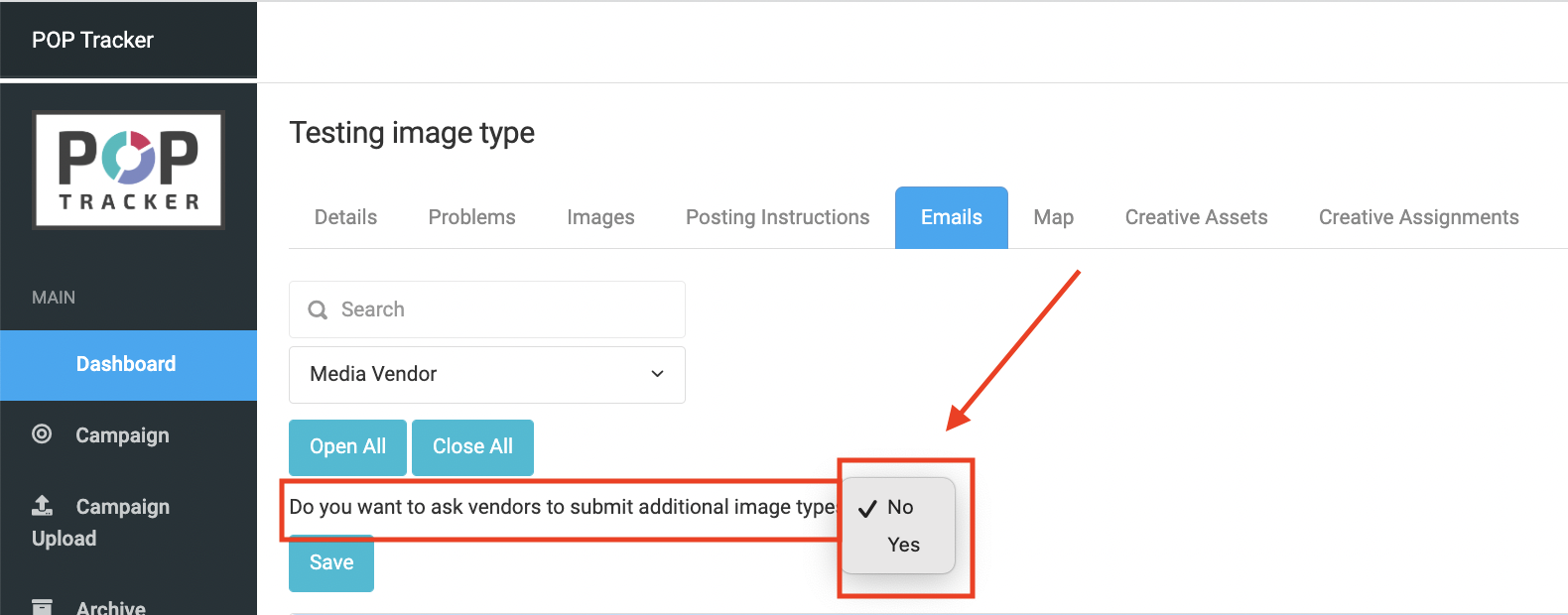Image resolution: width=1568 pixels, height=615 pixels.
Task: Click the POP Tracker logo image
Action: coord(128,170)
